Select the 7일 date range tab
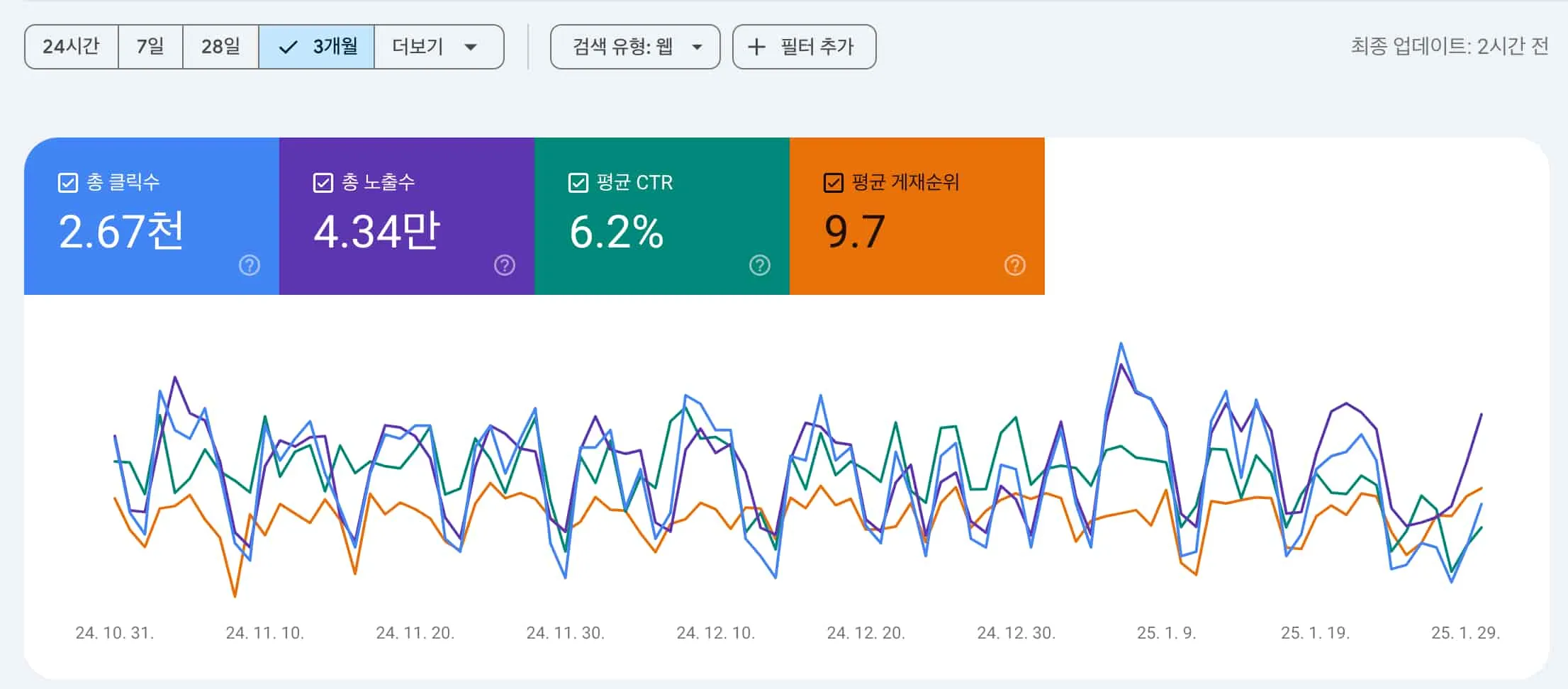Screen dimensions: 1568x689 pos(150,47)
